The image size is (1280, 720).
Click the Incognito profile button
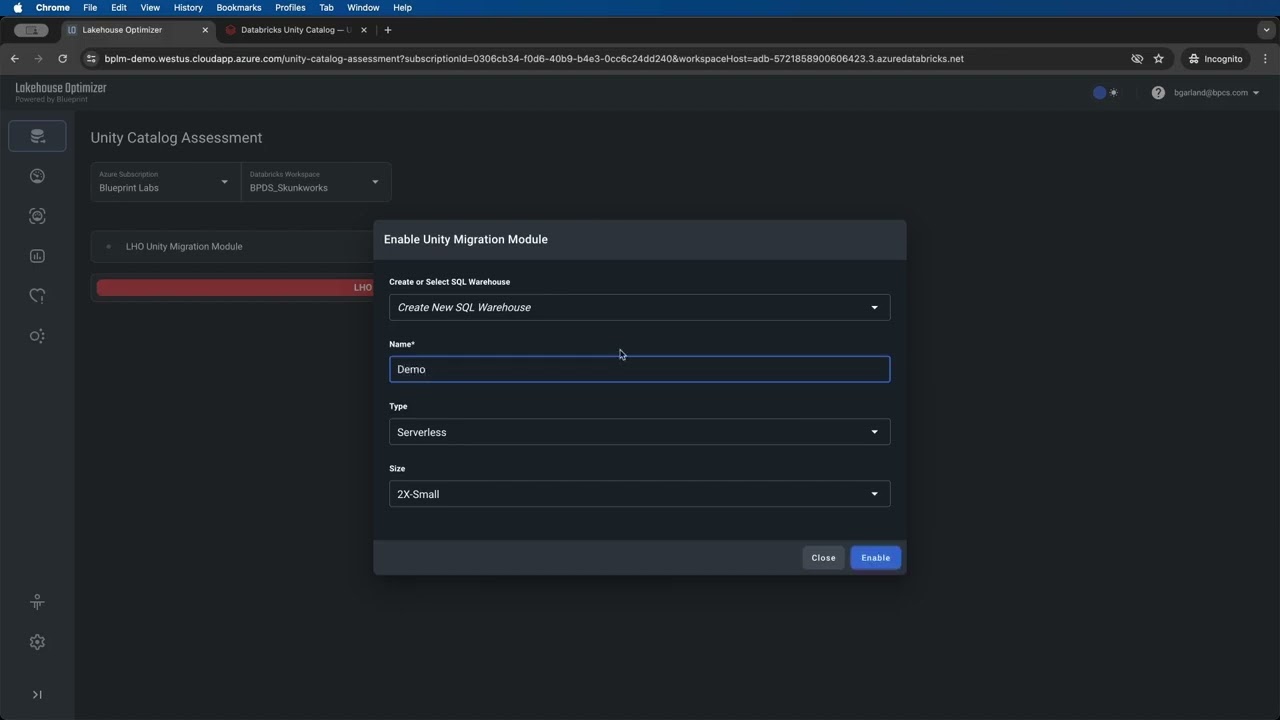click(x=1215, y=59)
